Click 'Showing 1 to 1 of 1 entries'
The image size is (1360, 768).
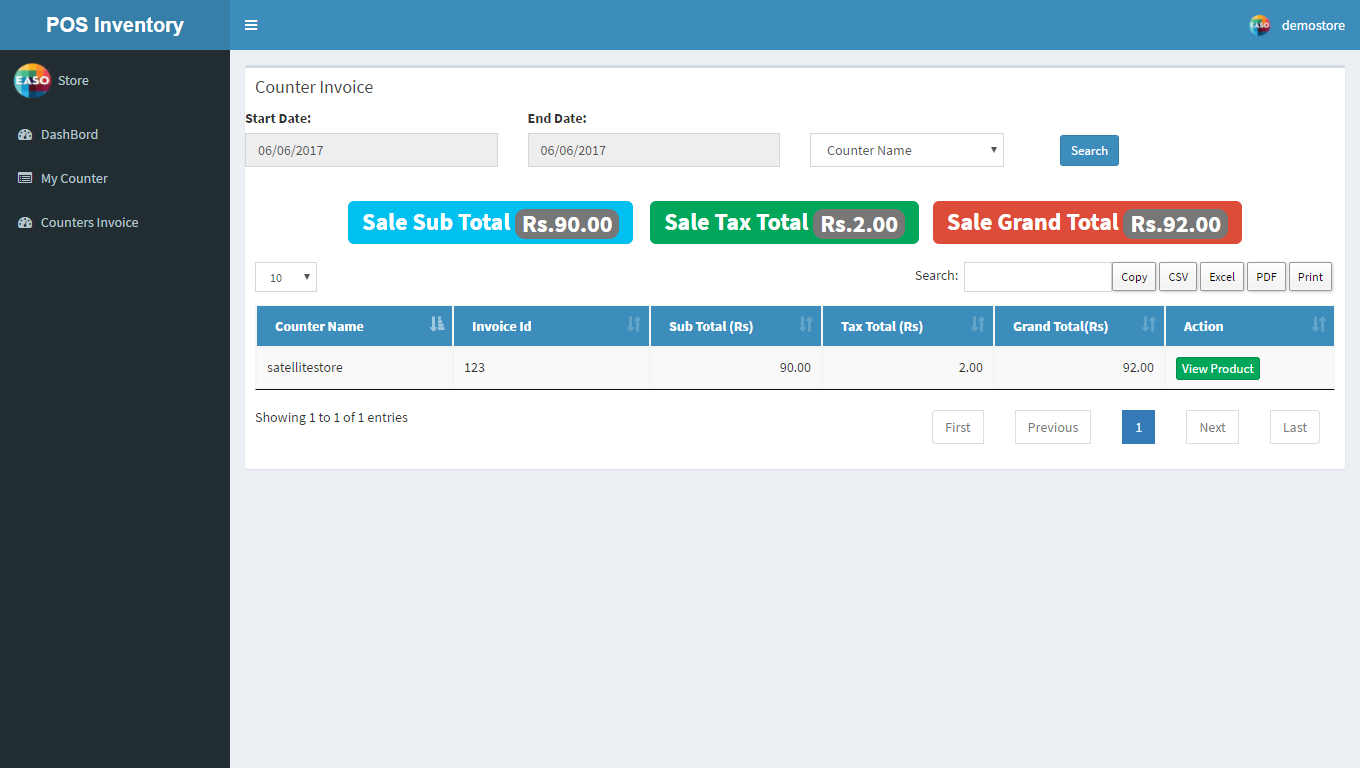coord(331,417)
